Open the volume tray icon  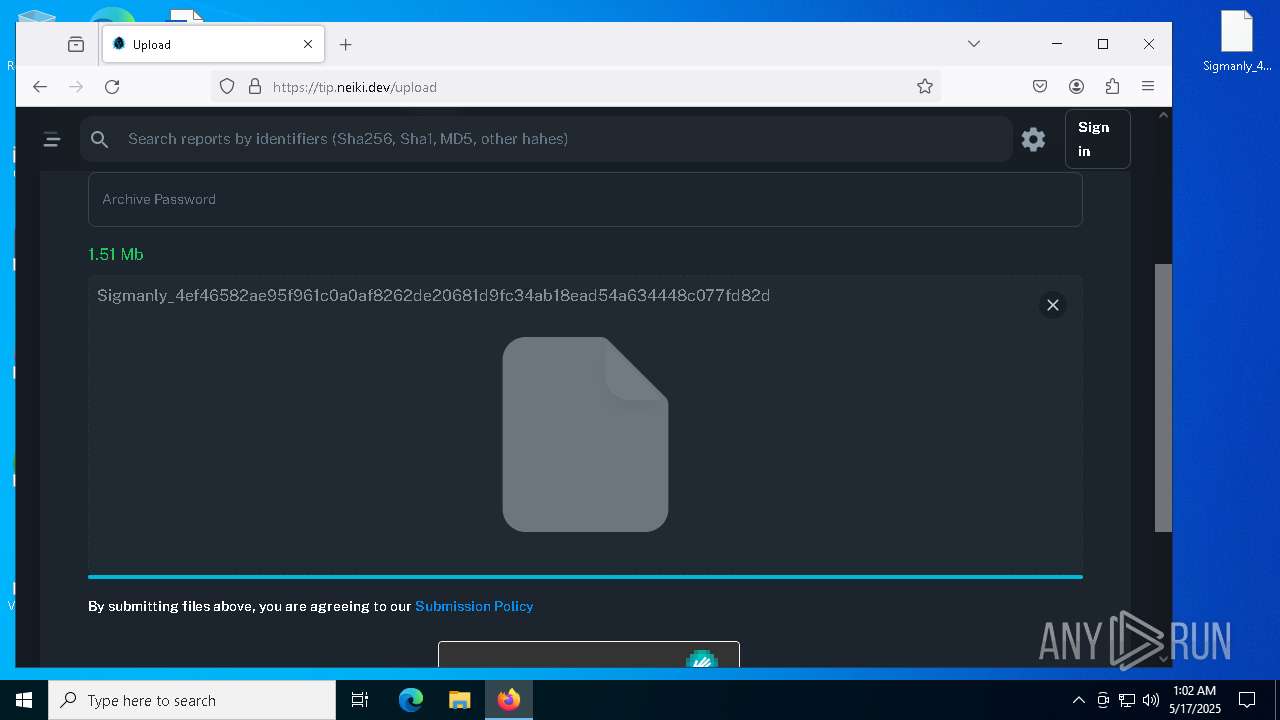point(1150,700)
